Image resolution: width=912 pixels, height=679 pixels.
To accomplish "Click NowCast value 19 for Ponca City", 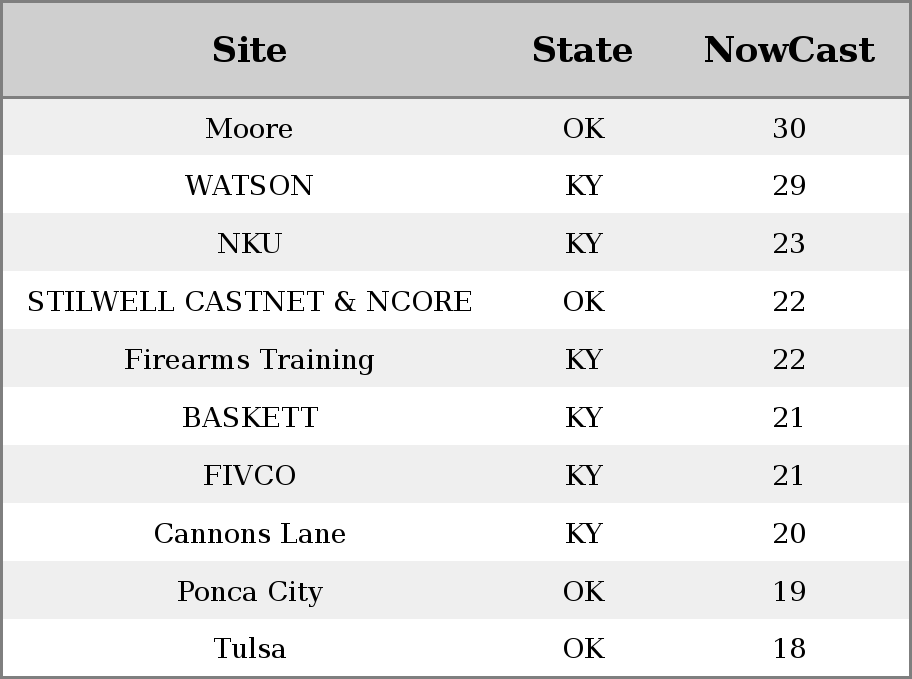I will tap(789, 592).
